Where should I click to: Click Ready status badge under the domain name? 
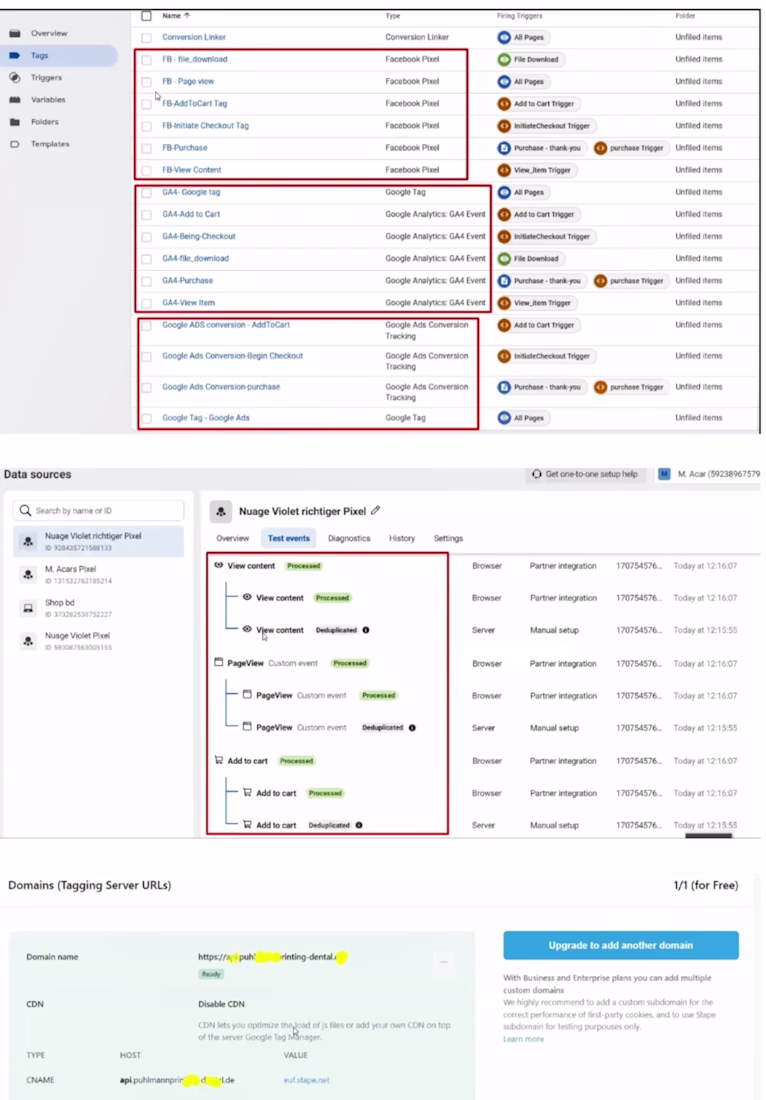pos(210,974)
